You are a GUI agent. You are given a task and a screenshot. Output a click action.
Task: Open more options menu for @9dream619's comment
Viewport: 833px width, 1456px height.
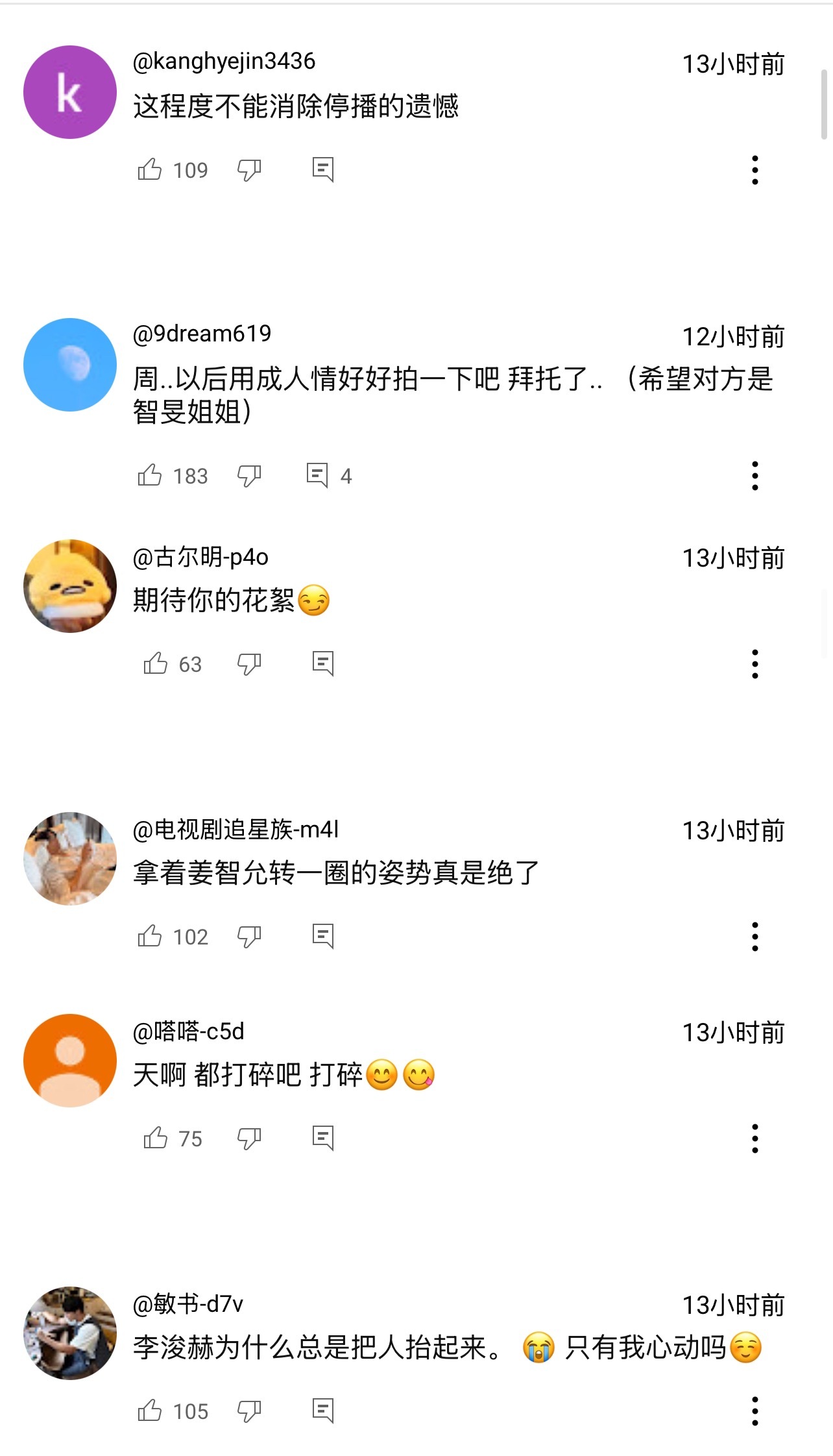755,476
